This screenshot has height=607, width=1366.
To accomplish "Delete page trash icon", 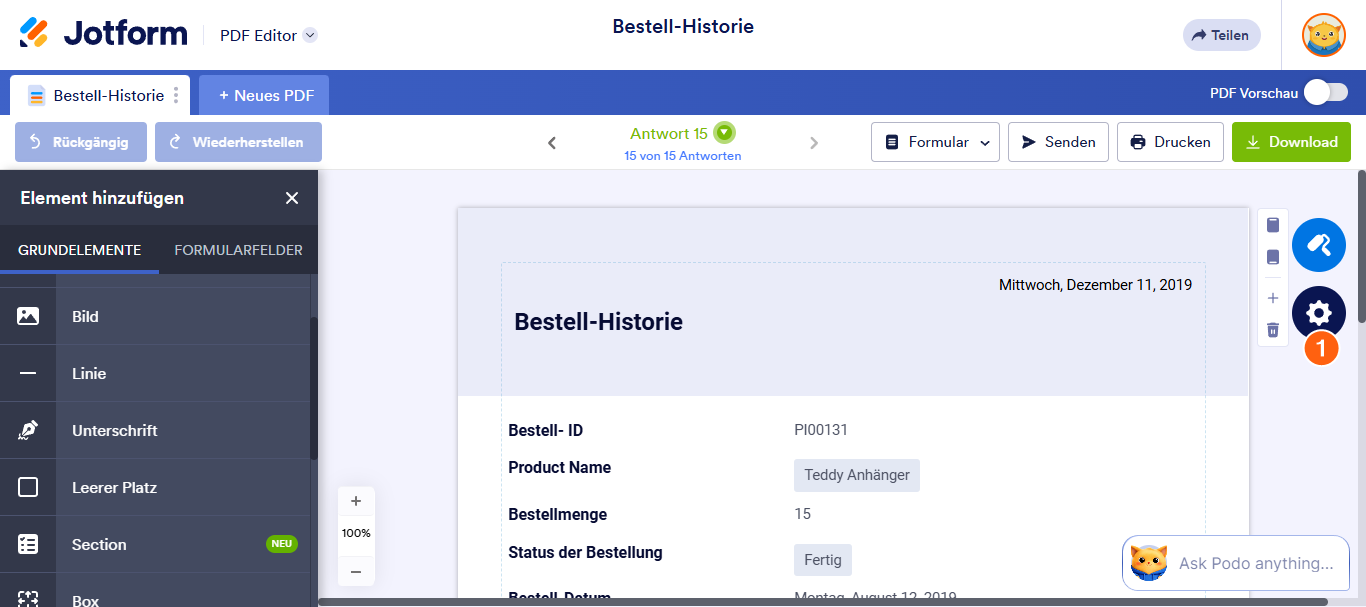I will click(1273, 329).
